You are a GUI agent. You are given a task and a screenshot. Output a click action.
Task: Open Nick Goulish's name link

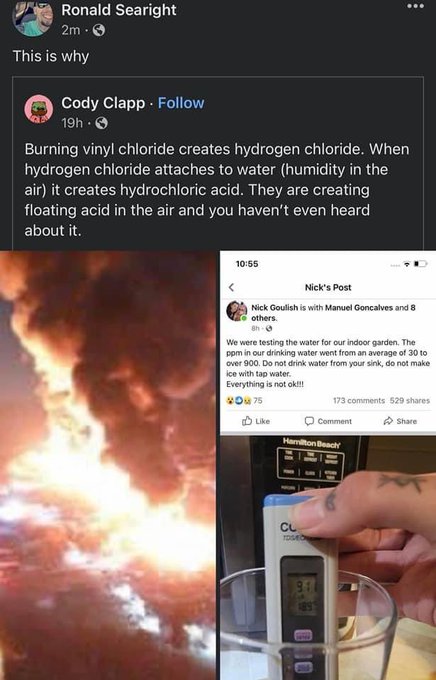click(275, 307)
